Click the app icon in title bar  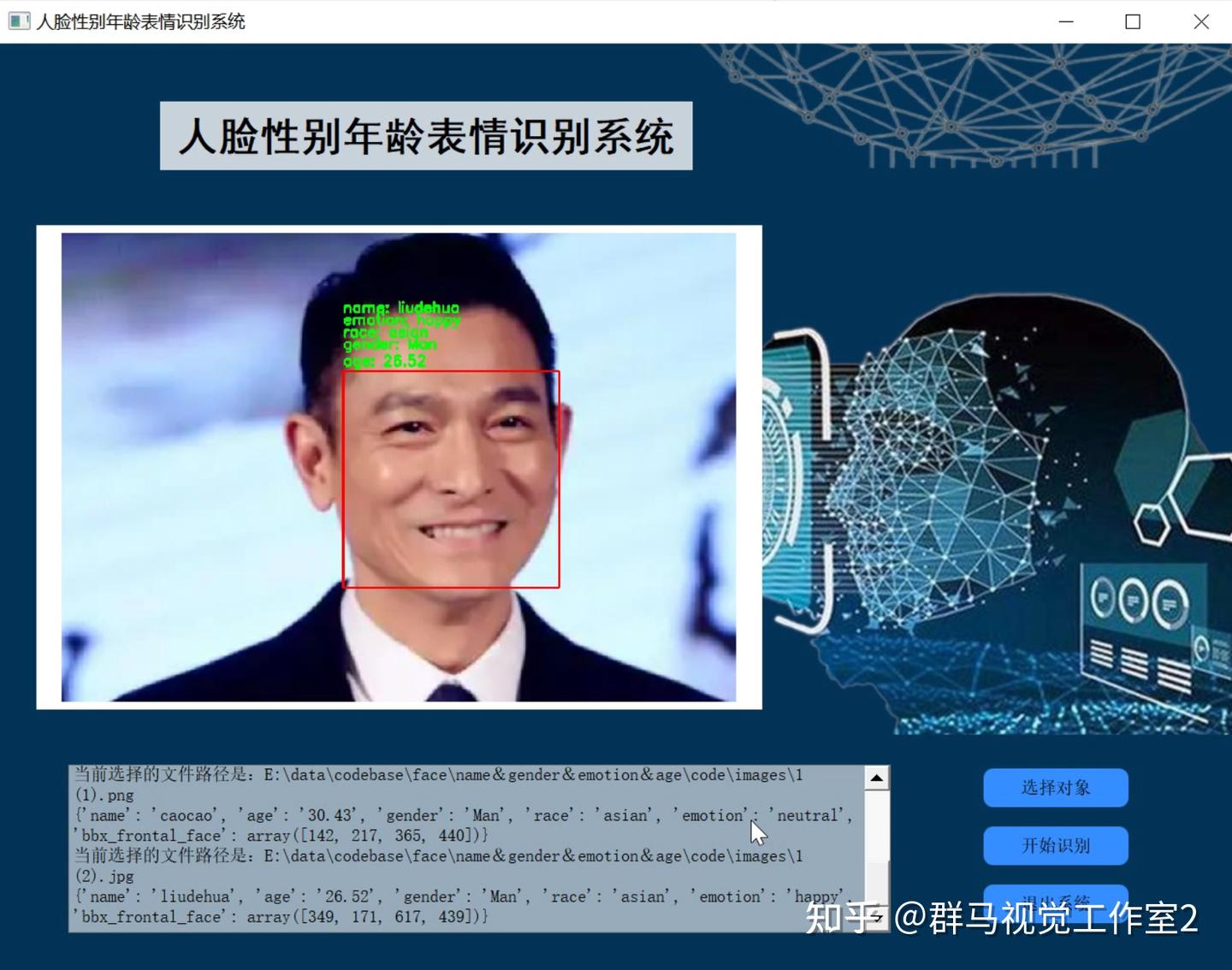tap(19, 21)
